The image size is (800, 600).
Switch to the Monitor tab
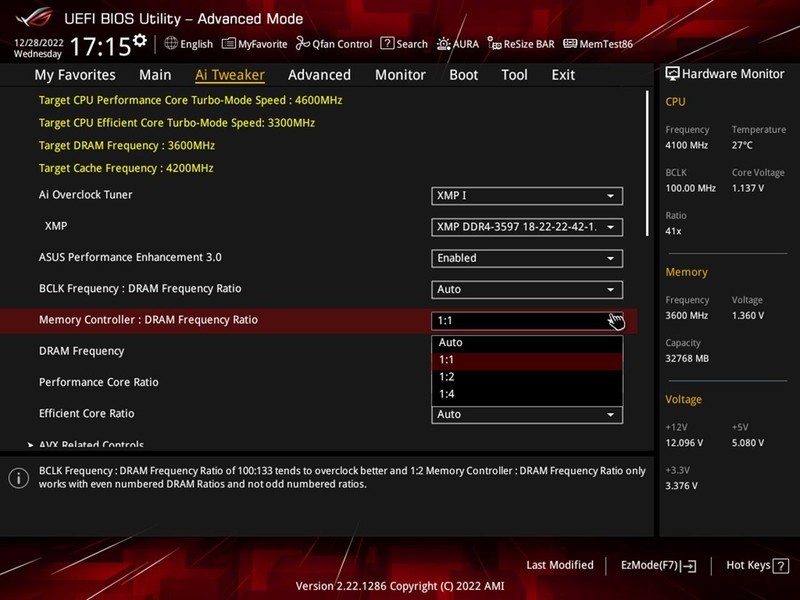point(399,74)
